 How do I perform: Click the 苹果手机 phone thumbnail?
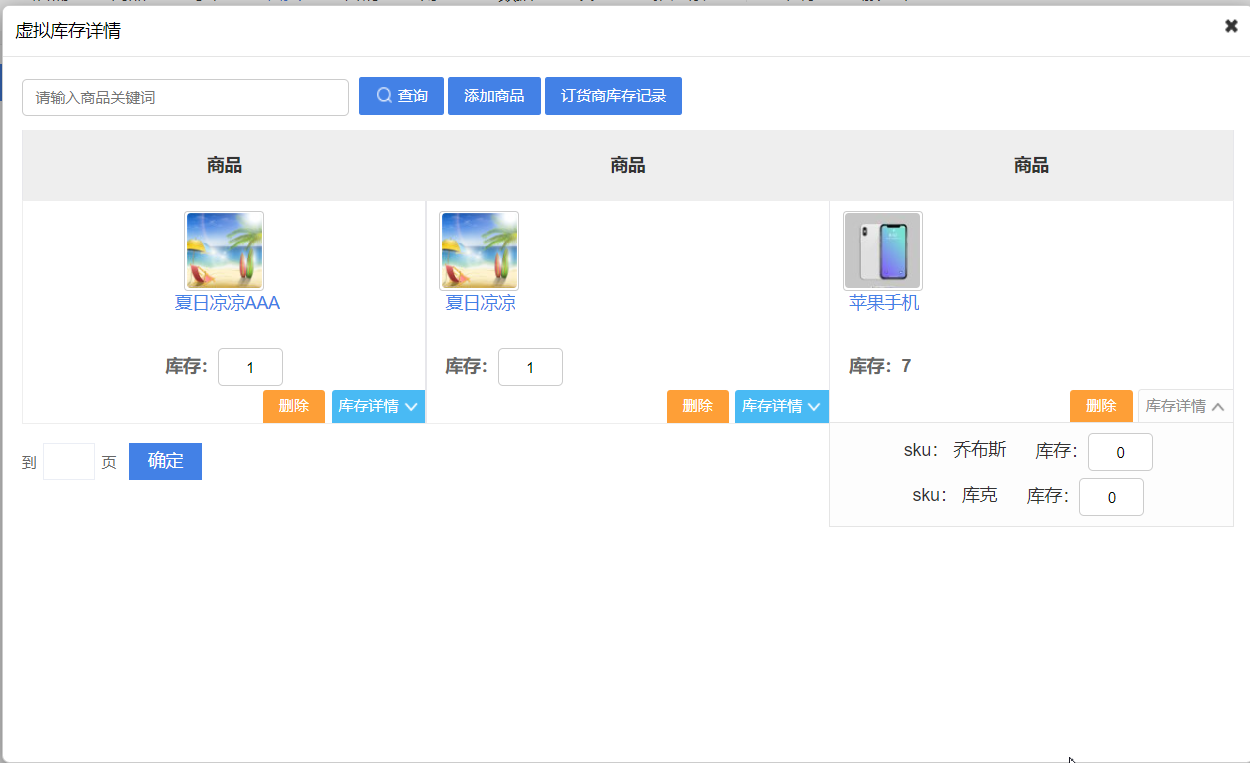click(883, 250)
